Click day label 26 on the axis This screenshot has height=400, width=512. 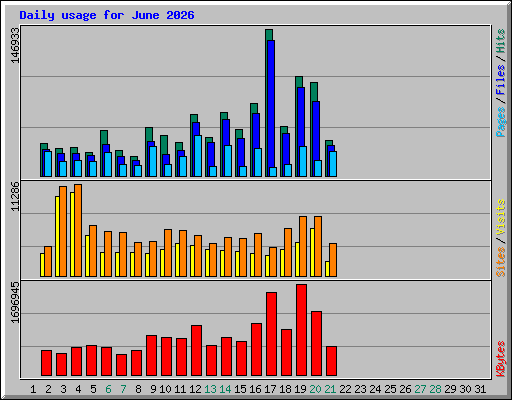click(405, 389)
